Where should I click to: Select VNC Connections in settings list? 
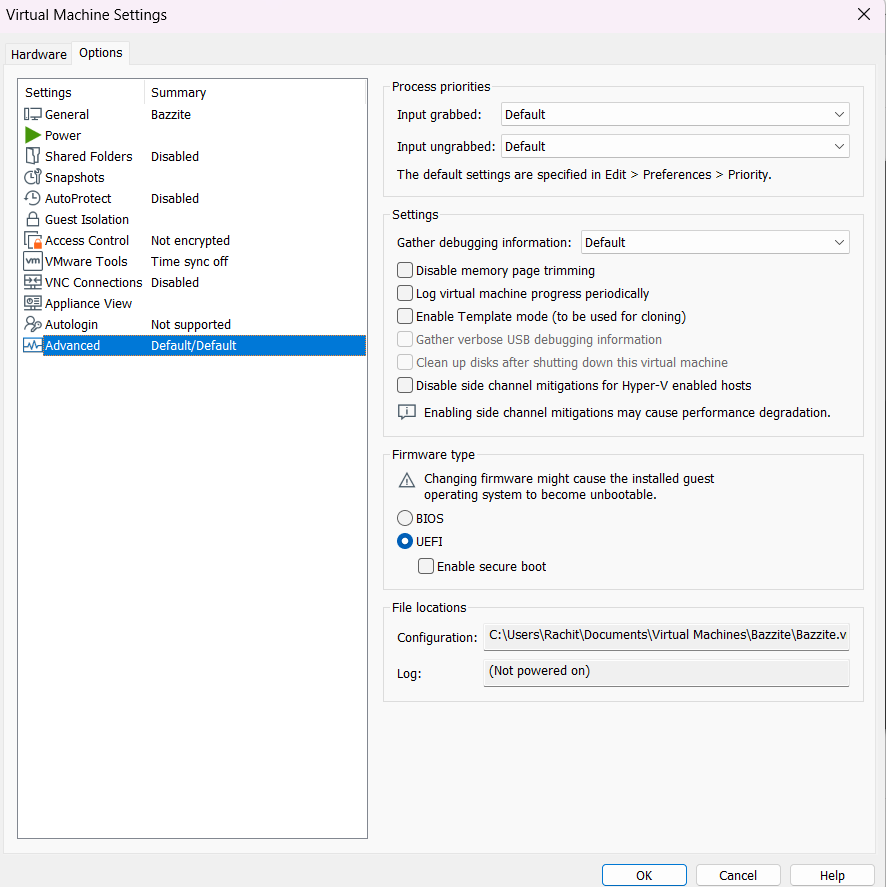coord(93,282)
